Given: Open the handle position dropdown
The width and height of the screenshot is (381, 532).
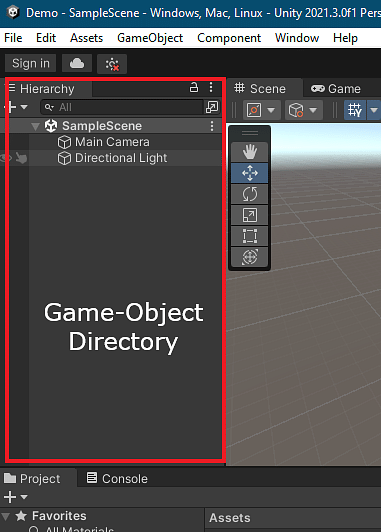Looking at the screenshot, I should coord(271,110).
